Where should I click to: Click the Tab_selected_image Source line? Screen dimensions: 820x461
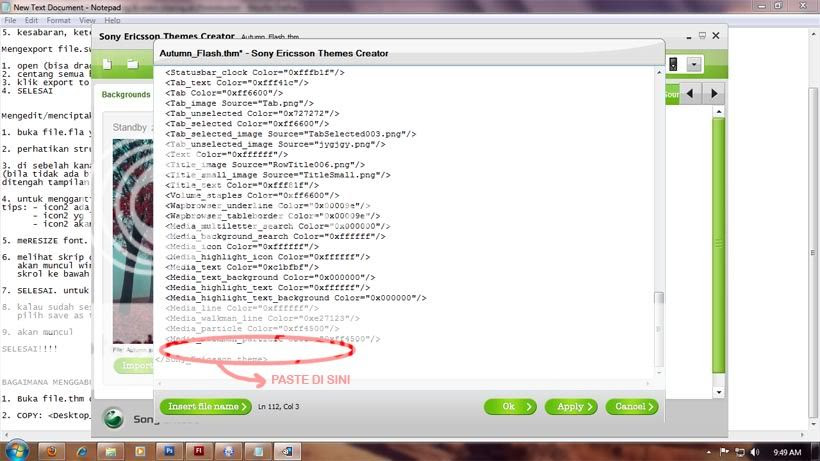pyautogui.click(x=291, y=134)
